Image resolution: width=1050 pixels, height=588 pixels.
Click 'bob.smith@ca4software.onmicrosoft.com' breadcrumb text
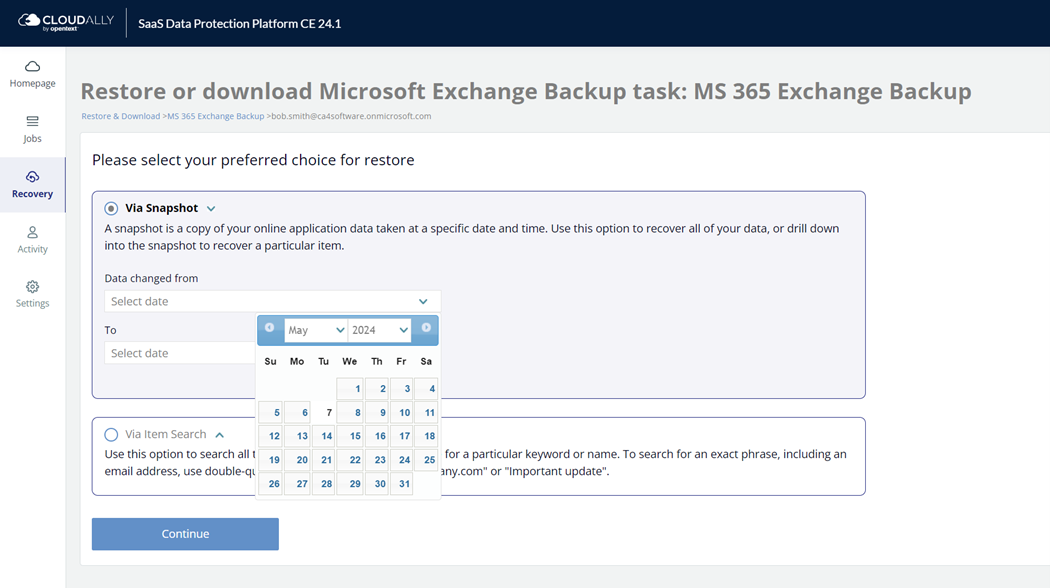tap(351, 116)
